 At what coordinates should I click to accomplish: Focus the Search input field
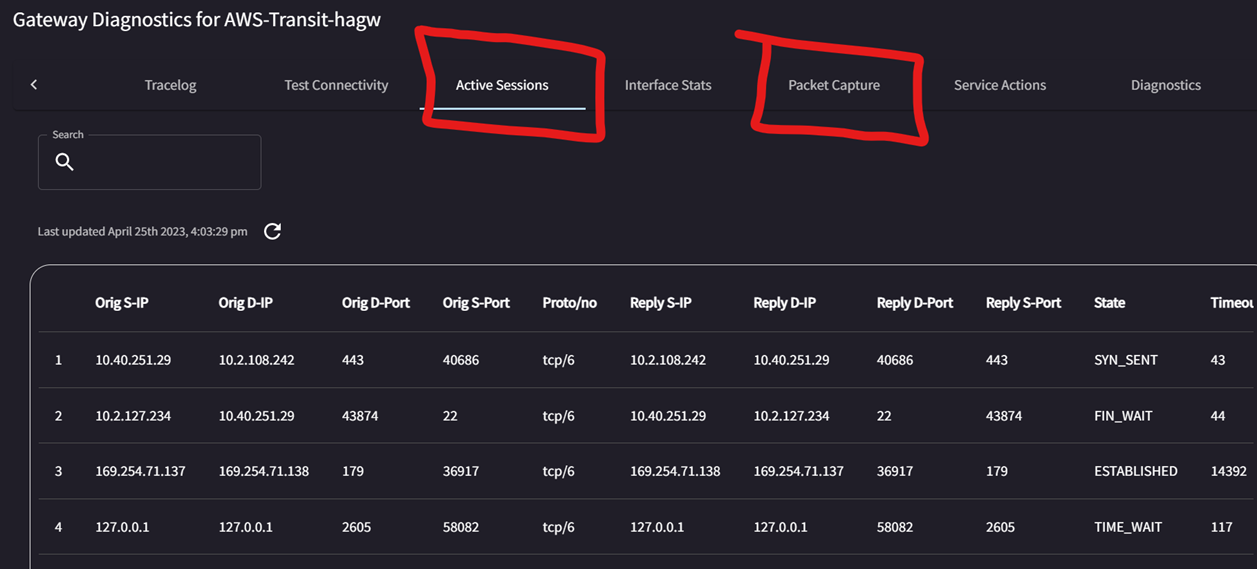coord(149,162)
